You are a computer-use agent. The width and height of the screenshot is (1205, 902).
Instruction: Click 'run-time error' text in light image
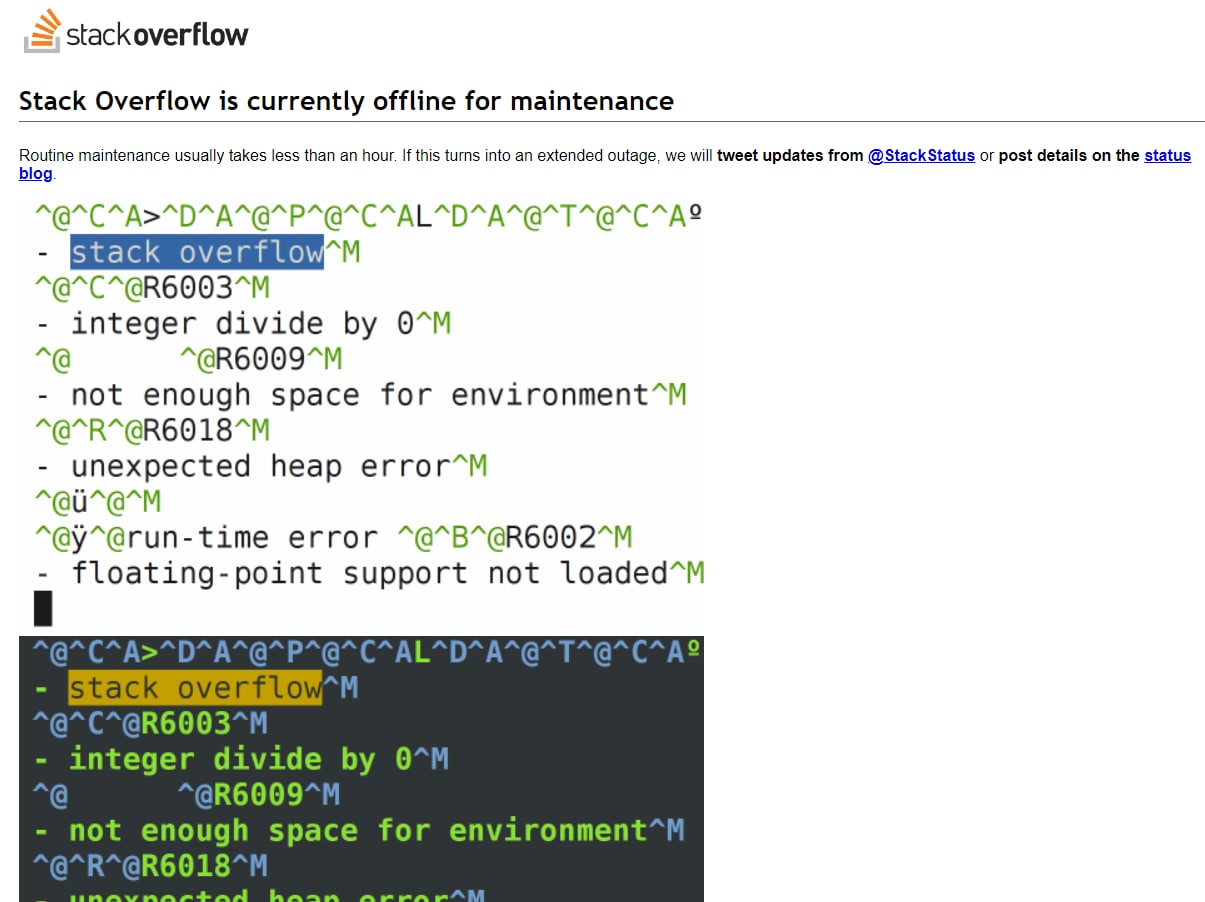click(x=251, y=538)
